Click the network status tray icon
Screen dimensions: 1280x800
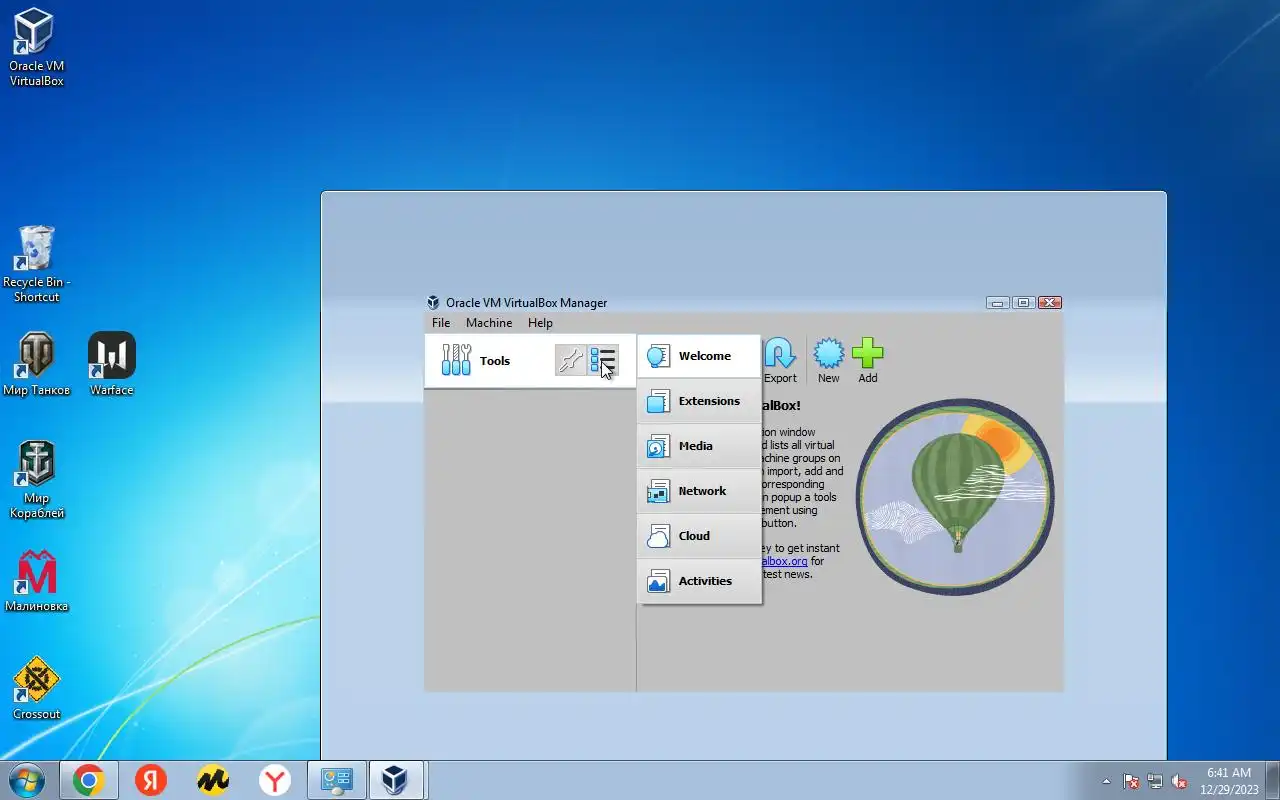coord(1155,781)
